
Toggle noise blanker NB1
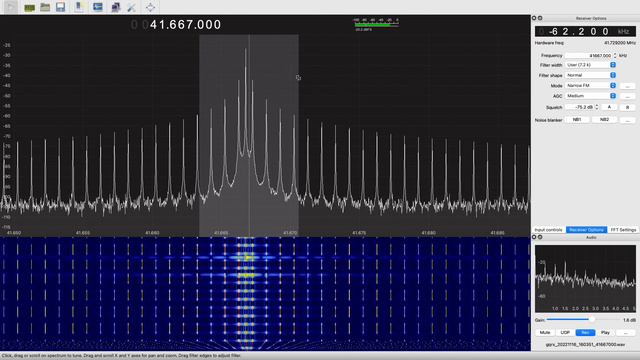click(577, 120)
